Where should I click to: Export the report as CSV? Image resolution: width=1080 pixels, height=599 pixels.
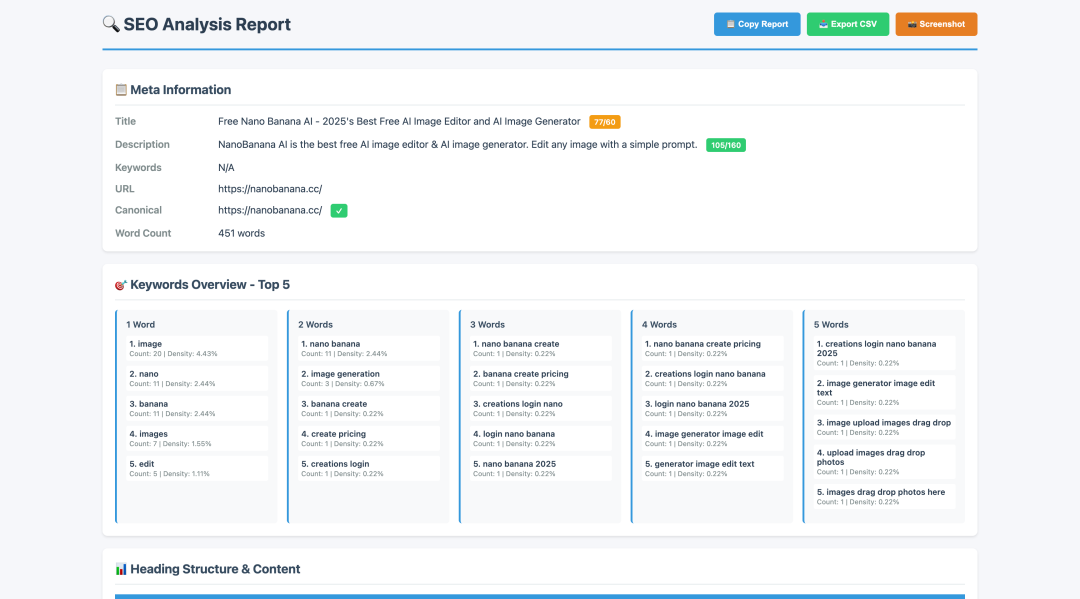(848, 24)
